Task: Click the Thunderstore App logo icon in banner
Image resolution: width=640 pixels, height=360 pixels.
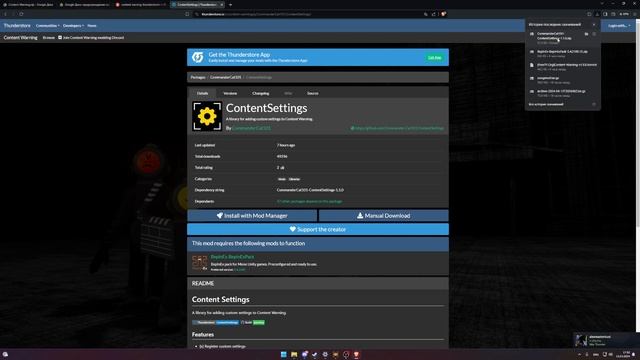Action: 198,57
